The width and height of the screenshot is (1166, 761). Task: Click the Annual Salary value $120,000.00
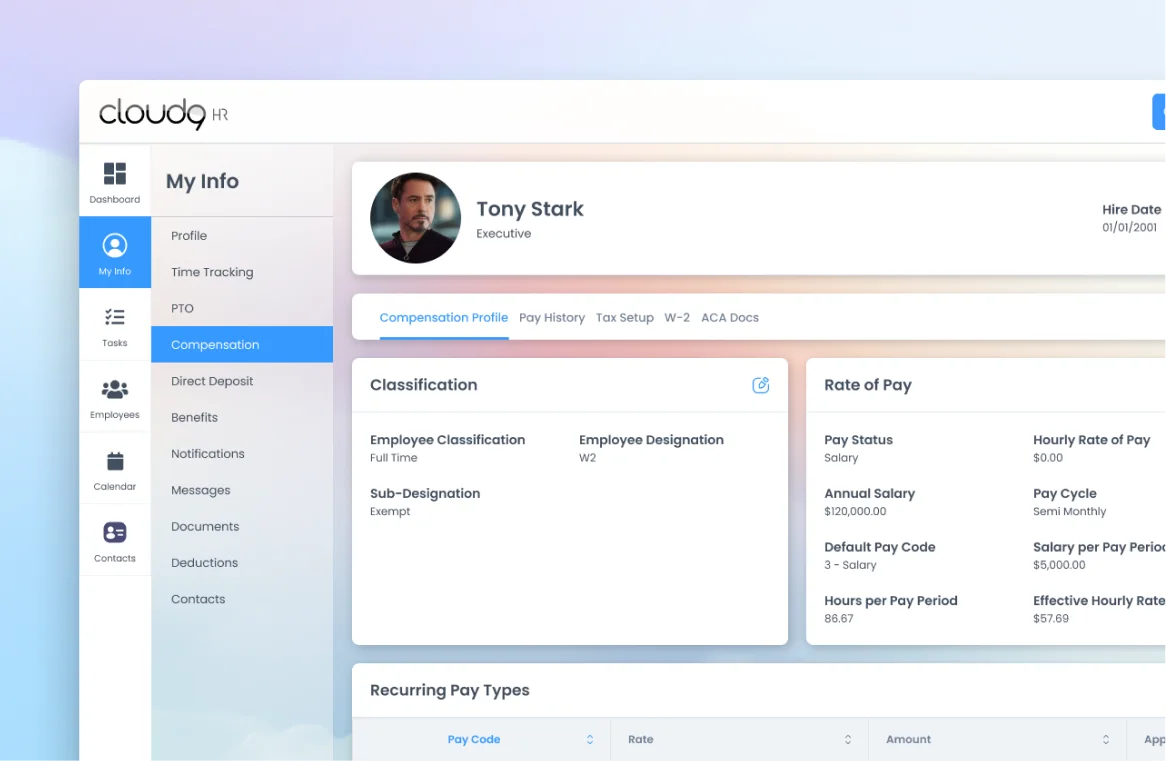tap(855, 512)
